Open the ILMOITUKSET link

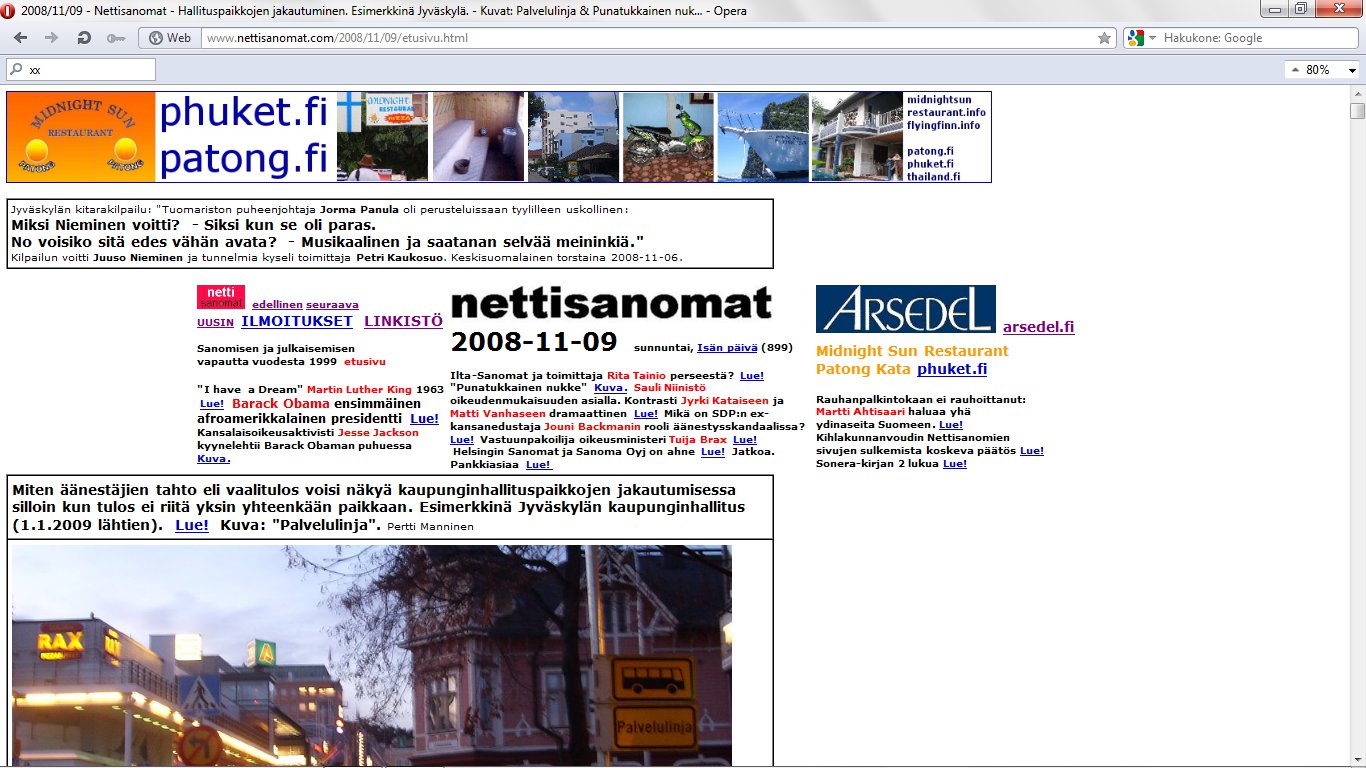click(297, 322)
